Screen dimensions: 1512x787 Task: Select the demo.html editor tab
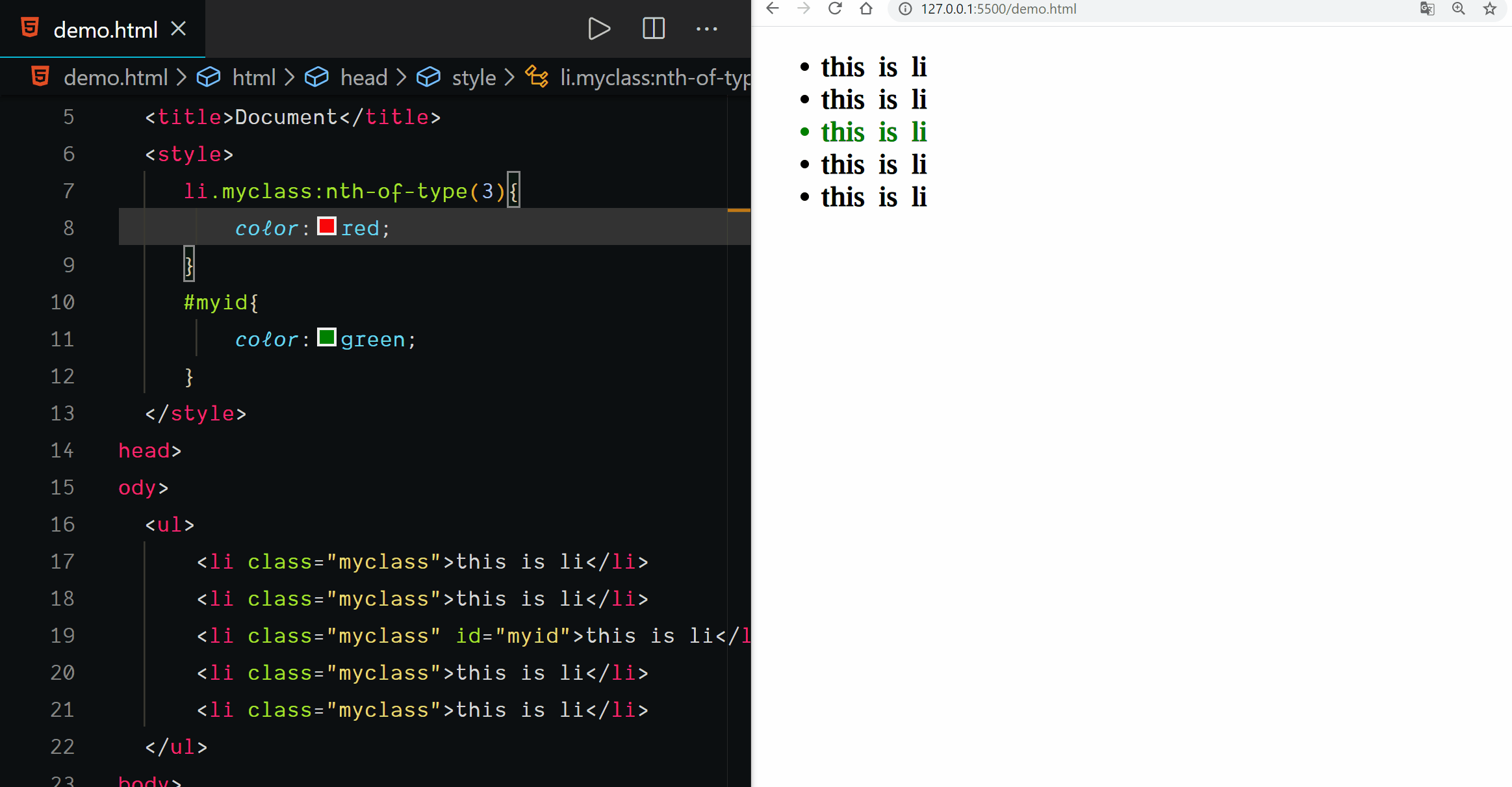(x=104, y=29)
